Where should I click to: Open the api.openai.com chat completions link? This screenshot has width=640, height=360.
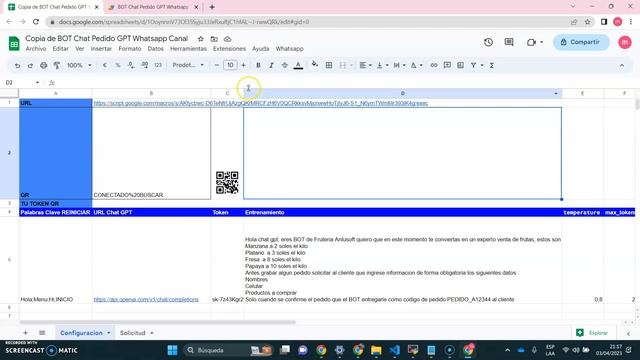coord(146,299)
